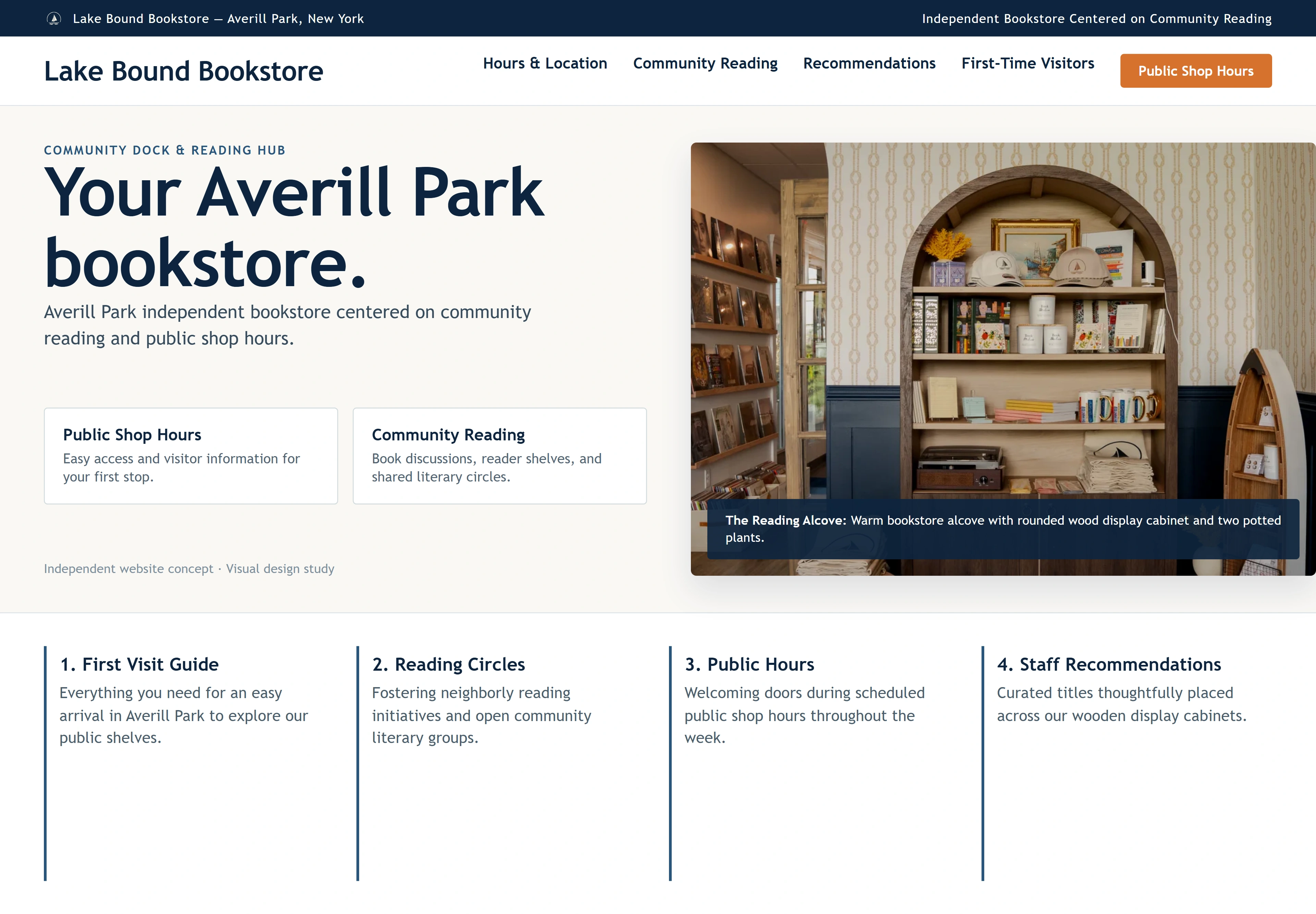Viewport: 1316px width, 914px height.
Task: Click top bar 'Lake Bound Bookstore — Averill Park, New York'
Action: (x=218, y=19)
